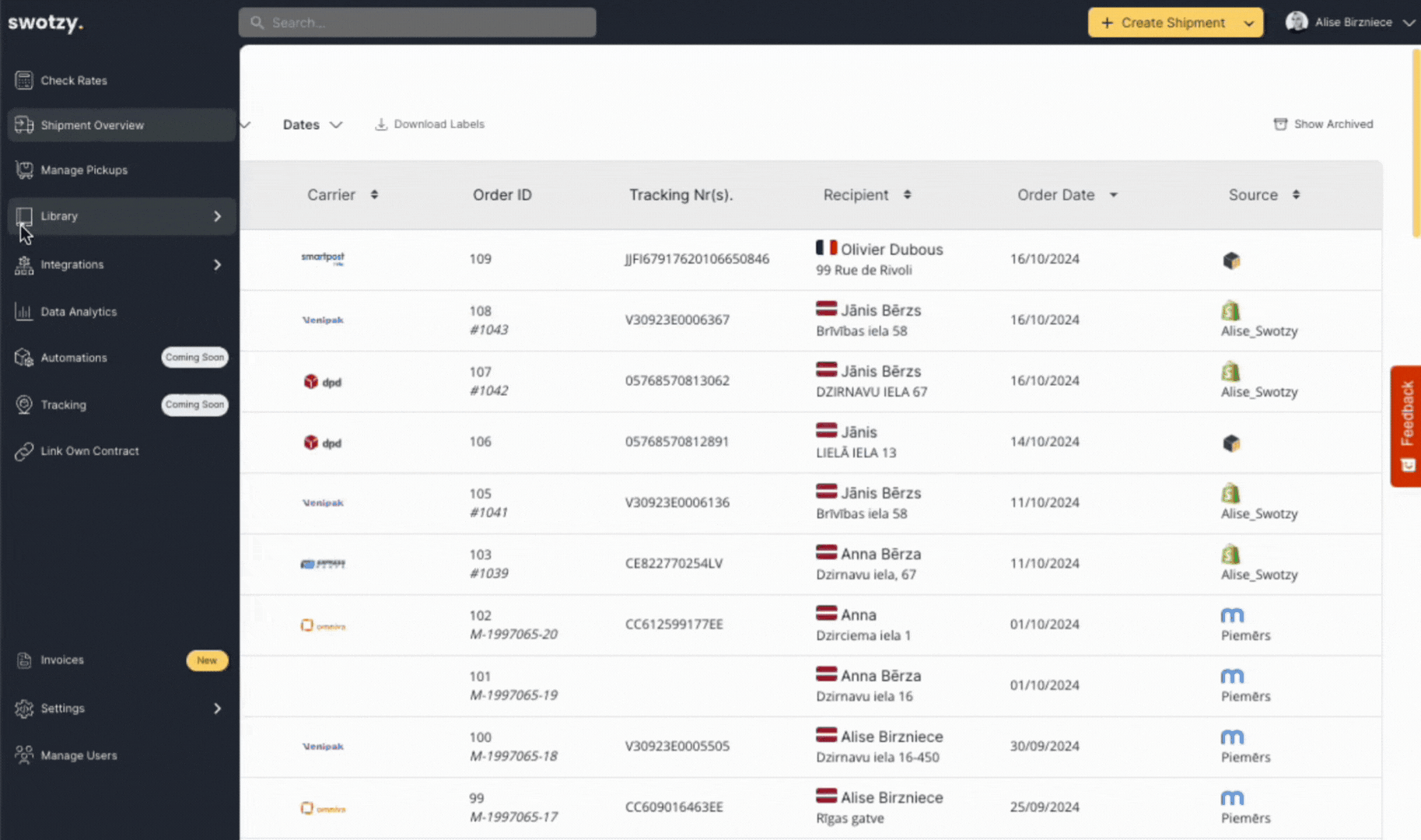Click the New badge on Invoices
The height and width of the screenshot is (840, 1421).
point(207,660)
